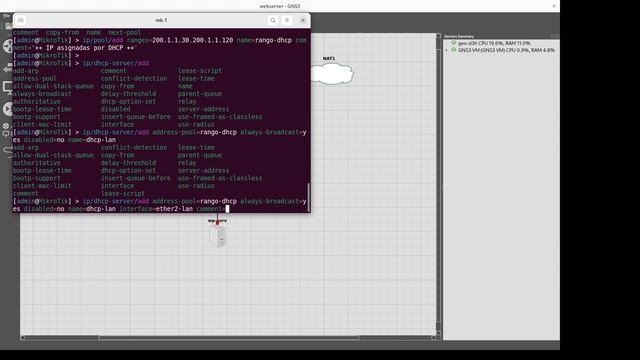This screenshot has width=640, height=360.
Task: Open the new tab button in mk-1 terminal
Action: tap(21, 20)
